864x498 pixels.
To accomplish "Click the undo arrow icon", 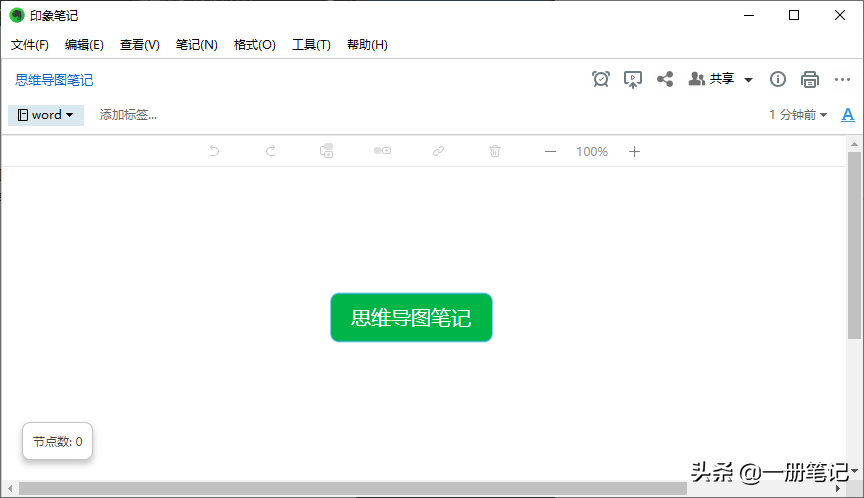I will 214,151.
